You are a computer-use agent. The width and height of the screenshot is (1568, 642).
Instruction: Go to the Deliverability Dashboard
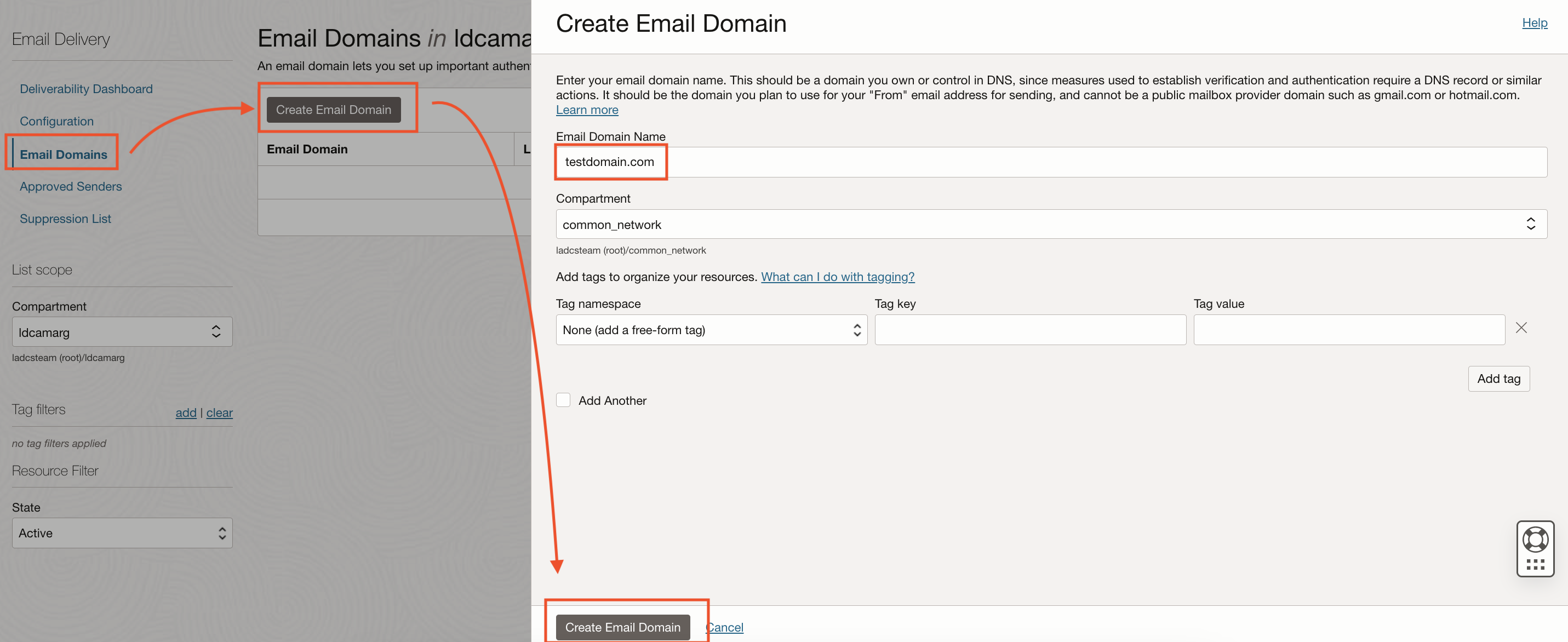coord(86,88)
